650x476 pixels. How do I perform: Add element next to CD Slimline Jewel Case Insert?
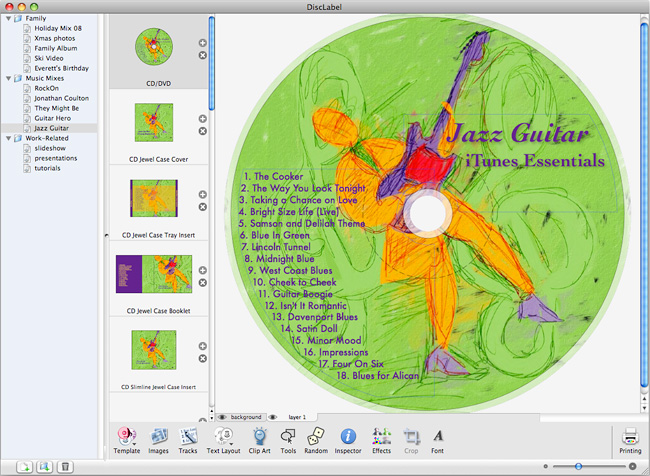202,346
